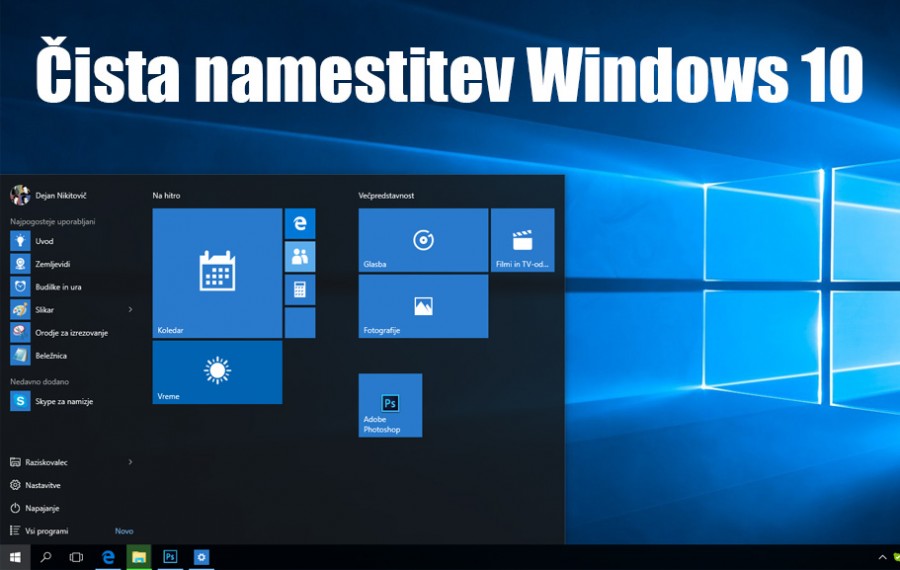
Task: Show hidden system tray icons chevron
Action: pos(882,557)
